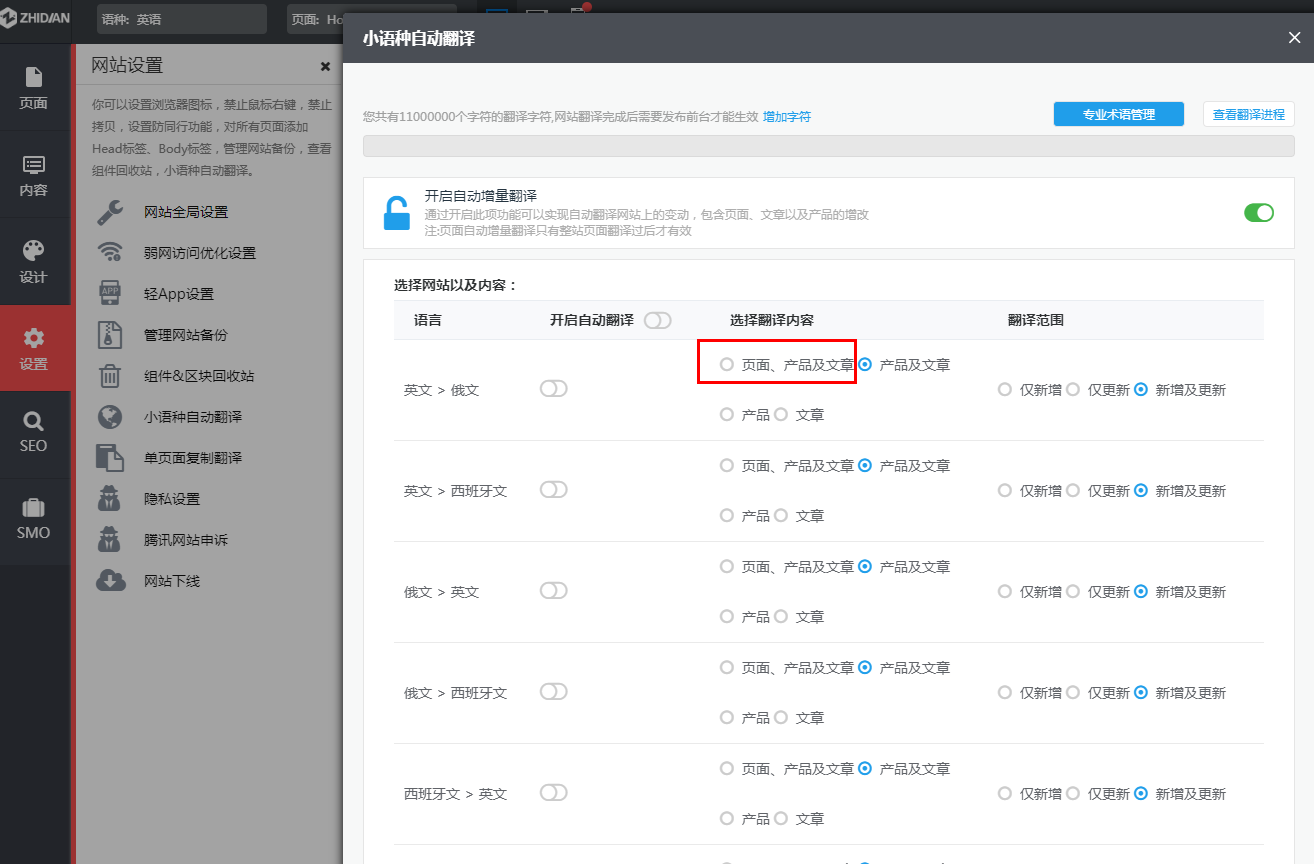Toggle auto translate for 英文 > 俄文
This screenshot has width=1314, height=864.
point(553,389)
